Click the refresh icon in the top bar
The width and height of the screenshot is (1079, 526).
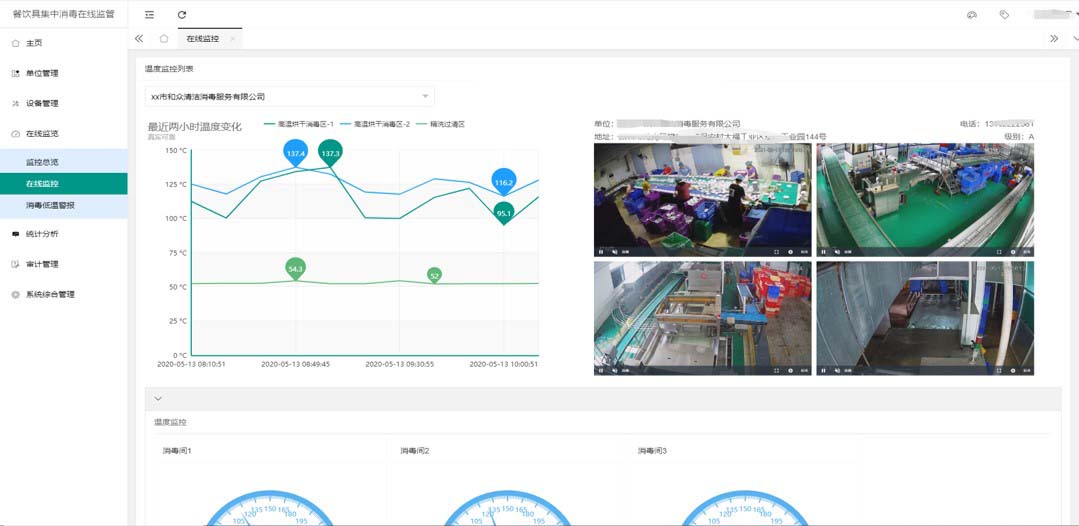182,14
